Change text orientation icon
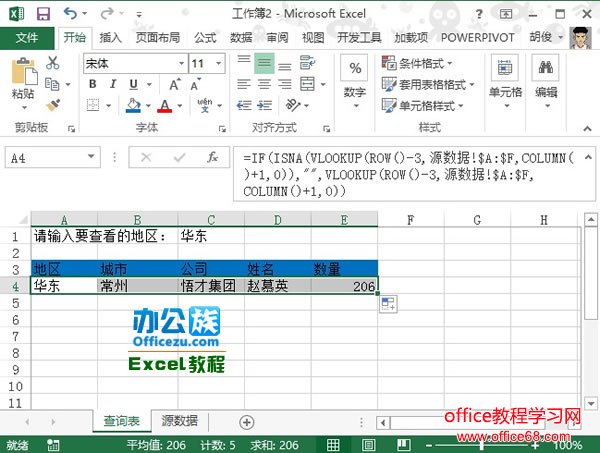This screenshot has height=453, width=600. tap(293, 105)
